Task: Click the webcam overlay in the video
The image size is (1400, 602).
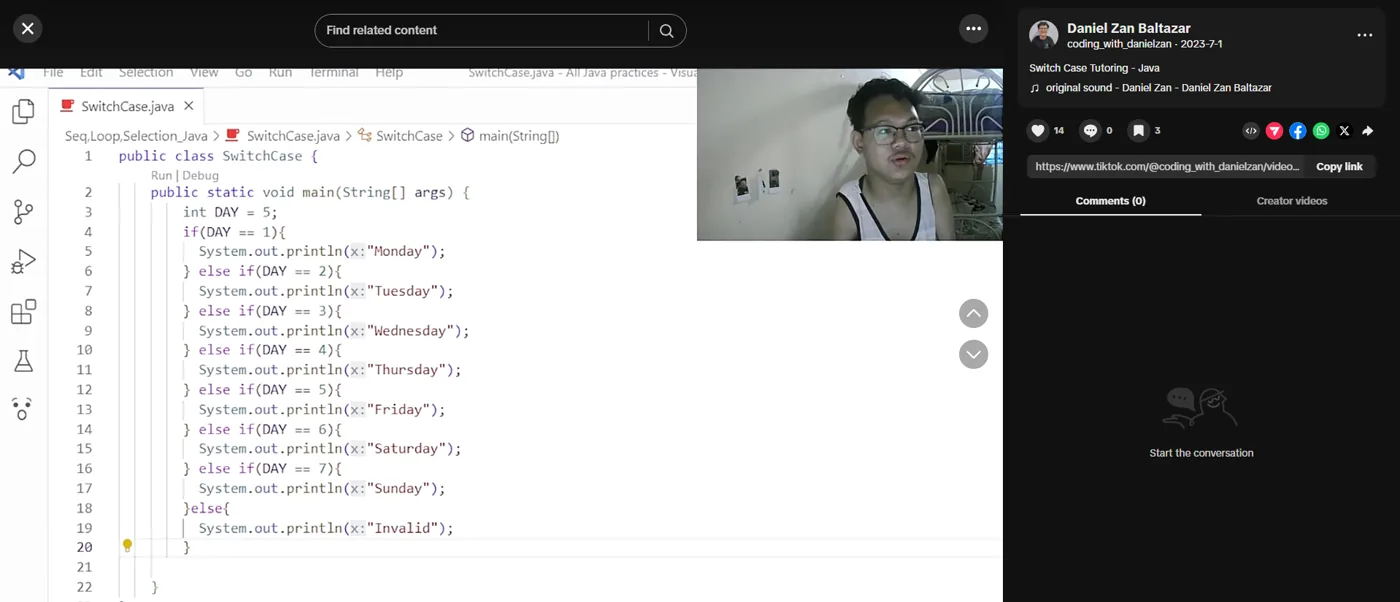Action: click(849, 155)
